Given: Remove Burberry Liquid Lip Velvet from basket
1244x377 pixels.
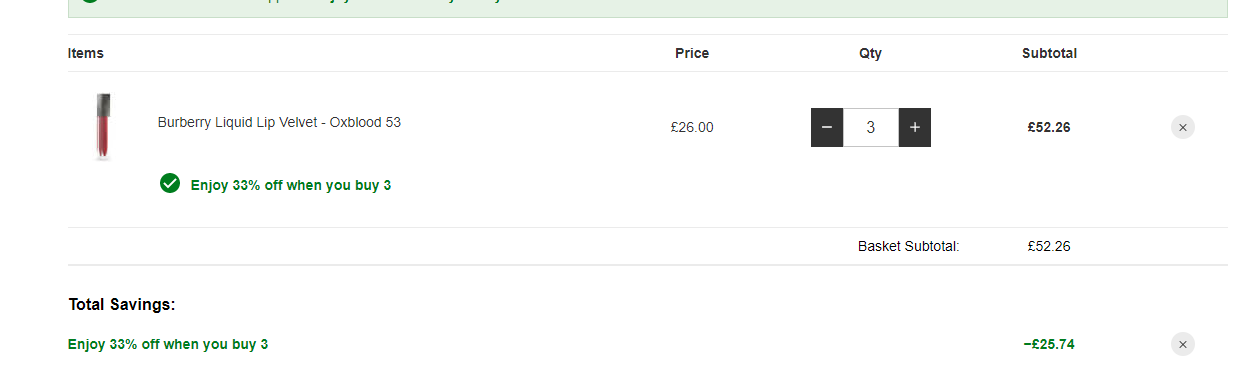Looking at the screenshot, I should [1183, 127].
